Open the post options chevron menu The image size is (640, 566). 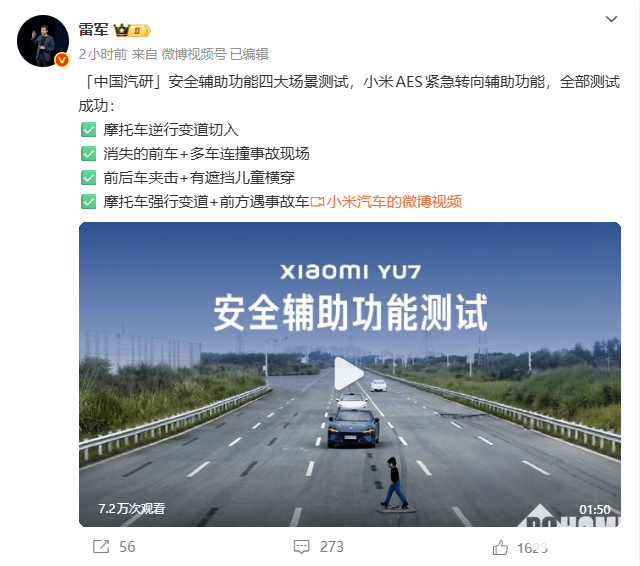pos(611,19)
